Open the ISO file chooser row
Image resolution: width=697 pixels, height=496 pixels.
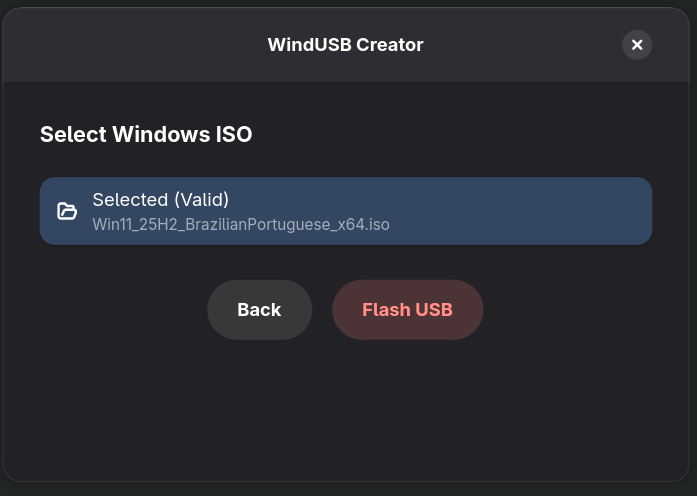(x=345, y=211)
